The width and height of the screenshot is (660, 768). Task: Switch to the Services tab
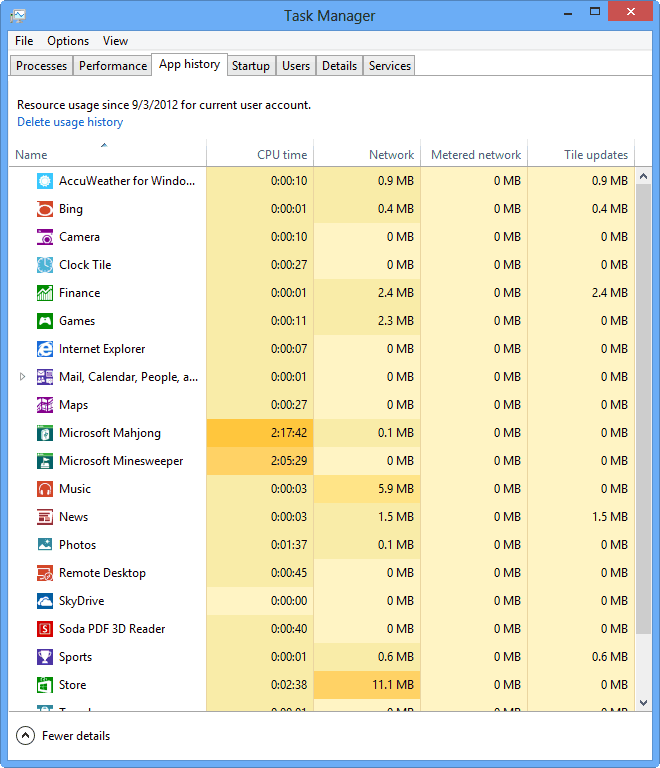click(x=390, y=66)
